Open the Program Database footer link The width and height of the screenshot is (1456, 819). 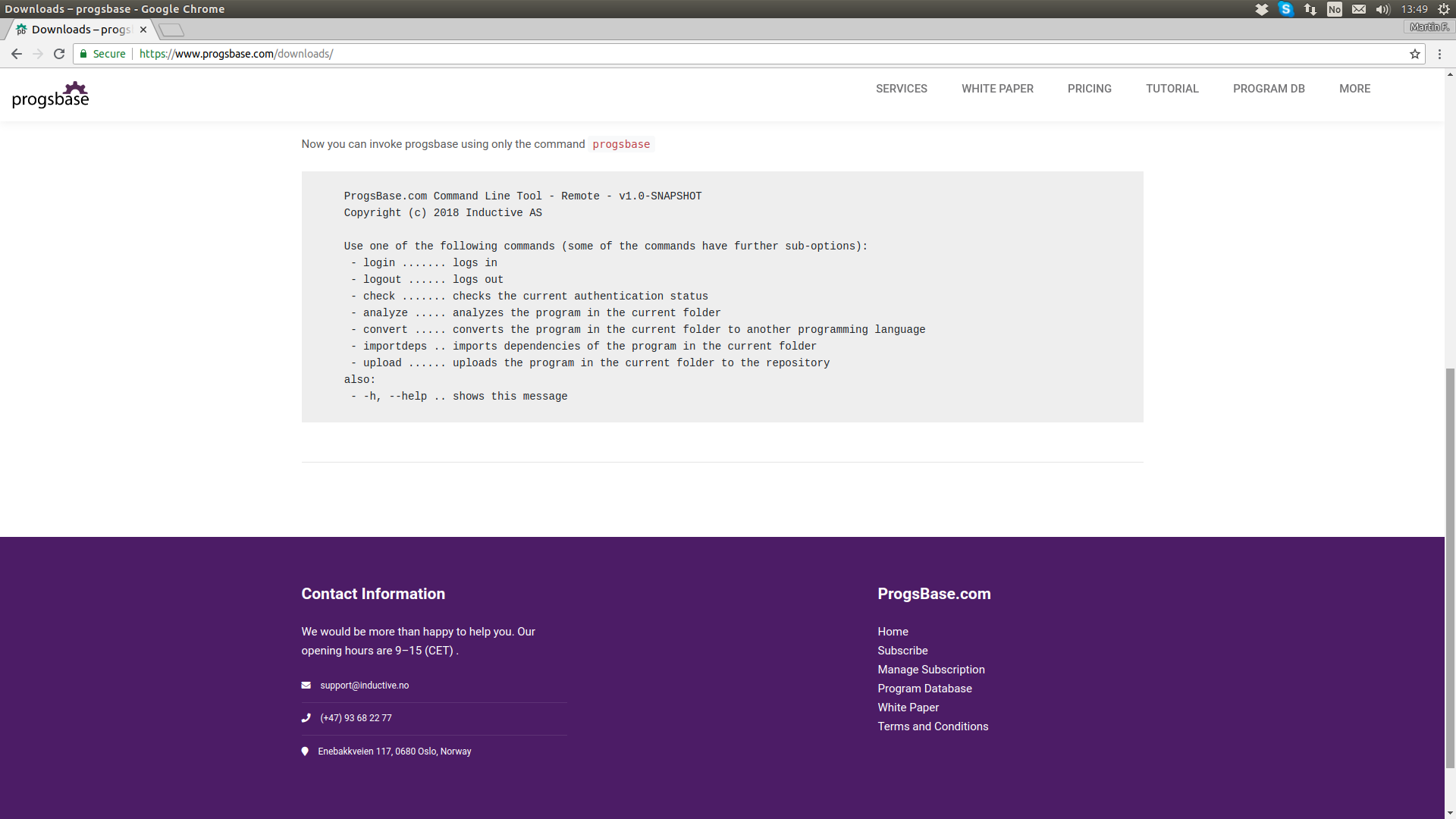click(x=924, y=689)
